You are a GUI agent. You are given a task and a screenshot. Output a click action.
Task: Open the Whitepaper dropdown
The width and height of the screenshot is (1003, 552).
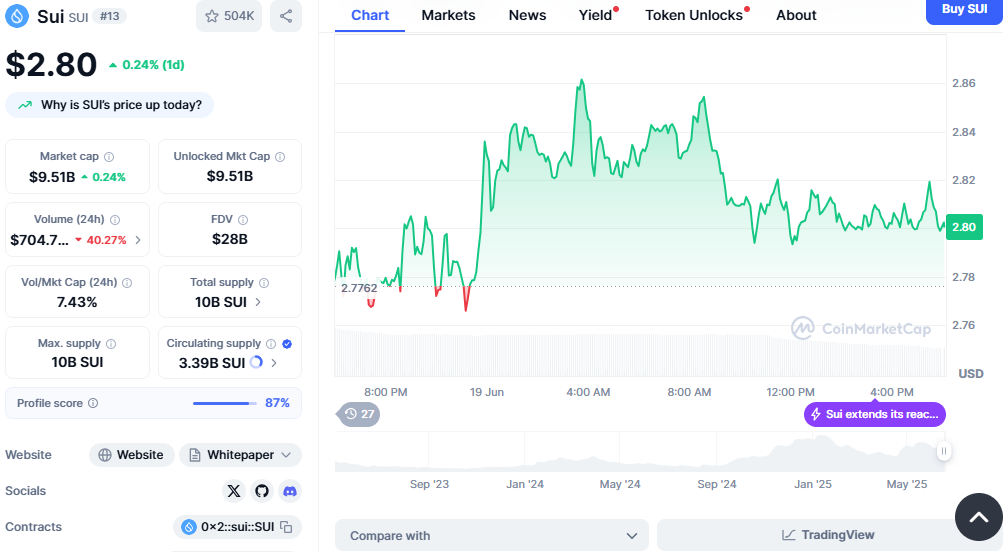pyautogui.click(x=240, y=455)
